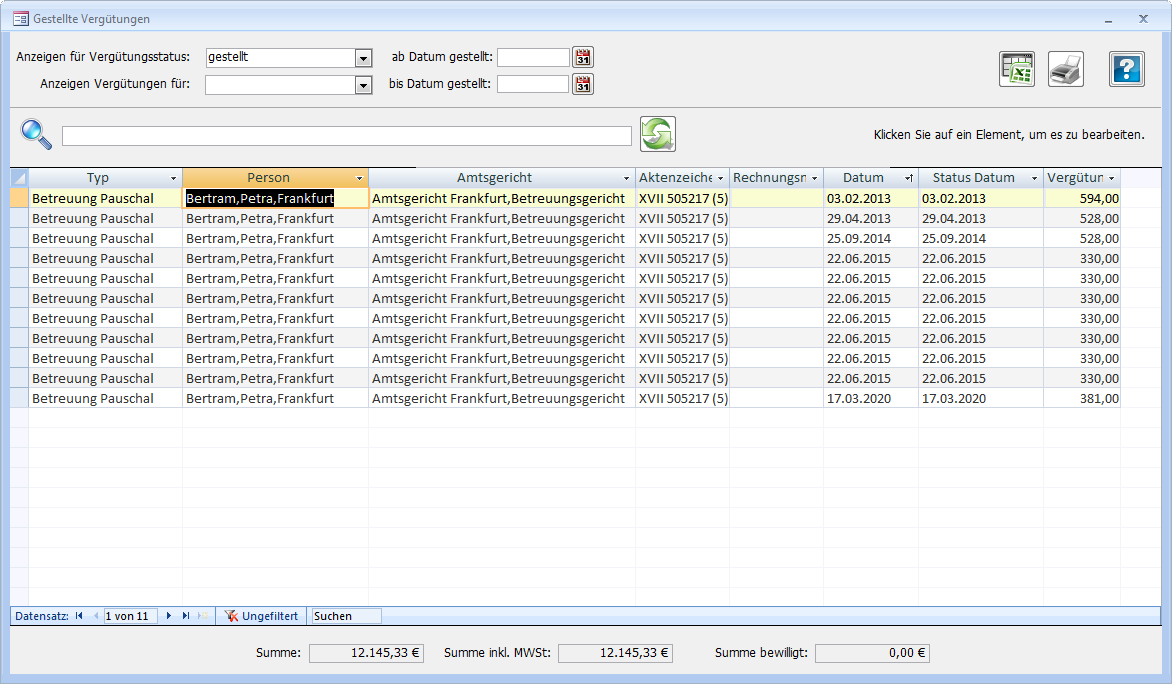Open calendar for bis Datum gestellt

tap(583, 84)
